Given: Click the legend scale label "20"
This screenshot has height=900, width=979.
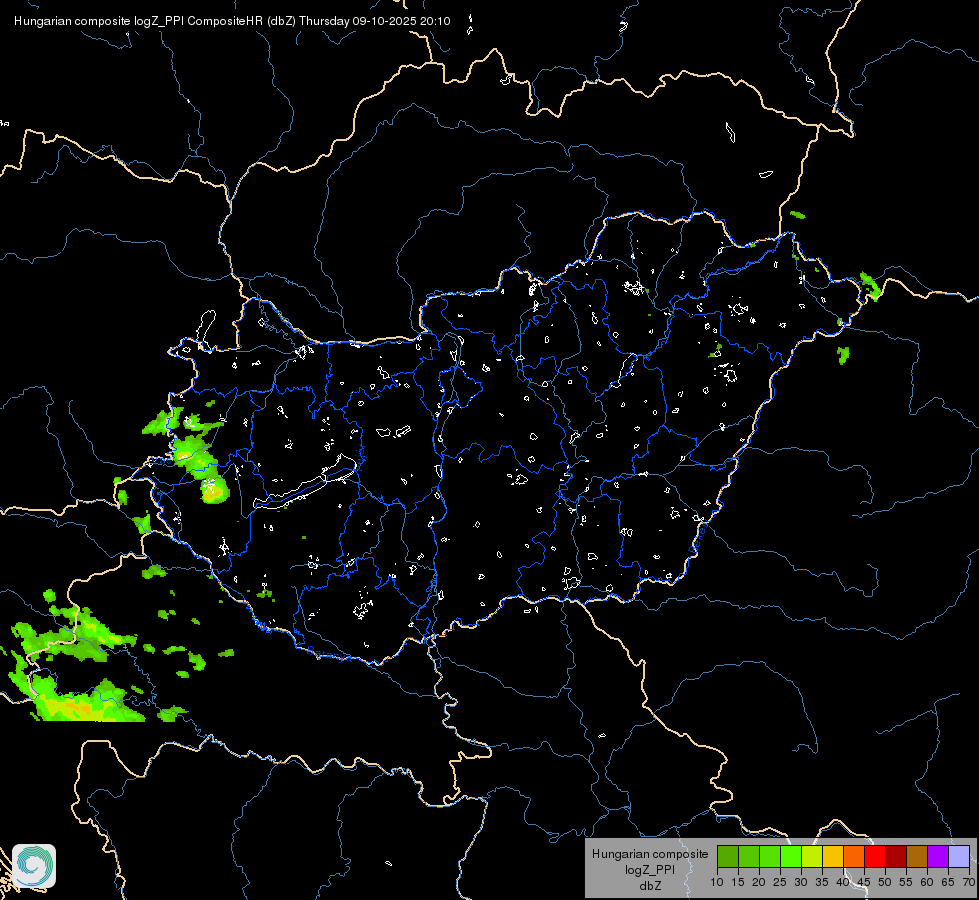Looking at the screenshot, I should point(759,882).
